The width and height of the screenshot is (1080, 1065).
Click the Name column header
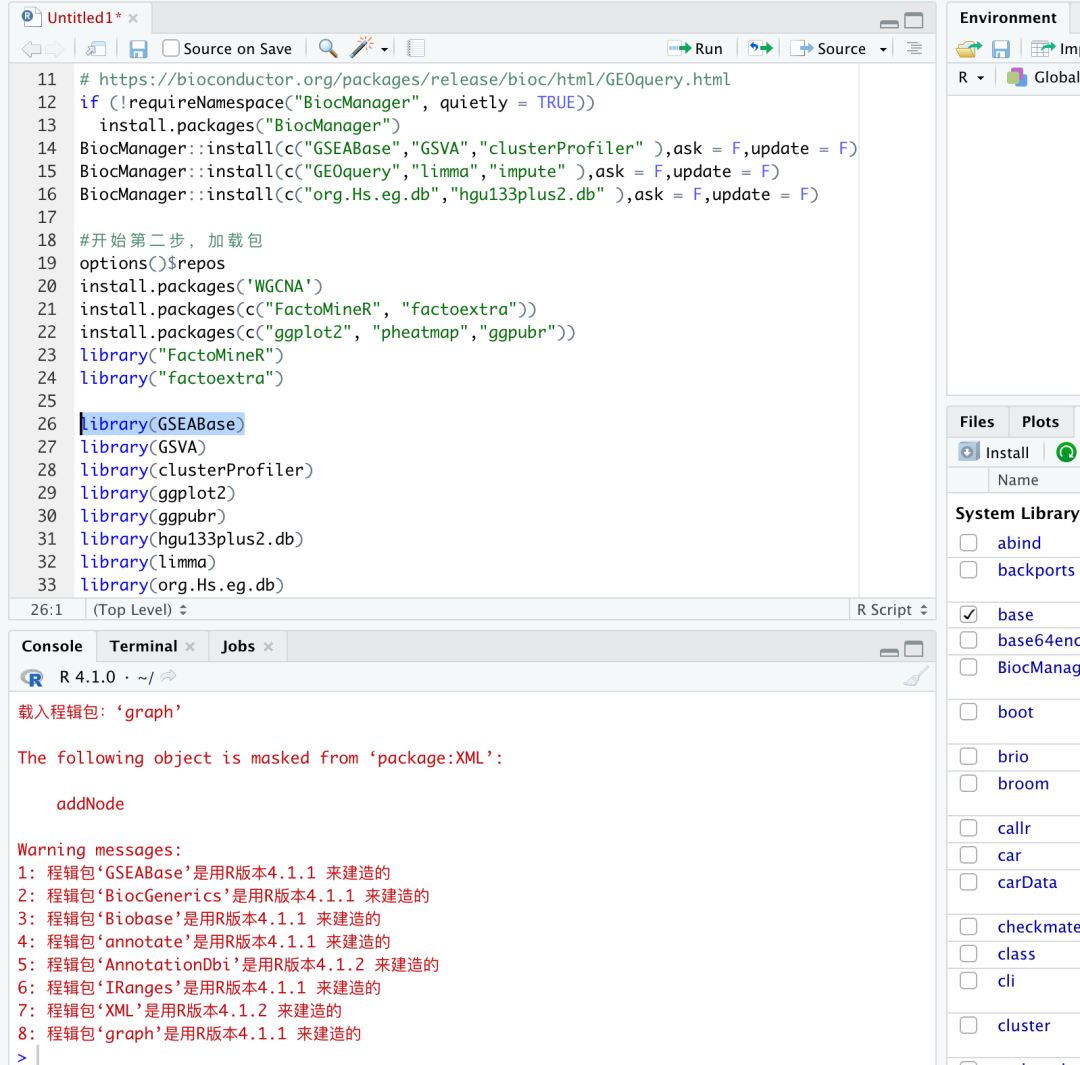point(1017,480)
